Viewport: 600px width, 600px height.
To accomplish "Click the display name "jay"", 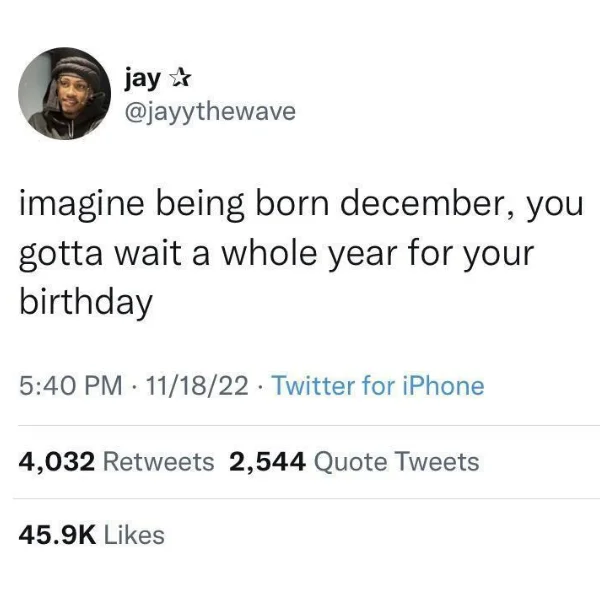I will [x=142, y=79].
